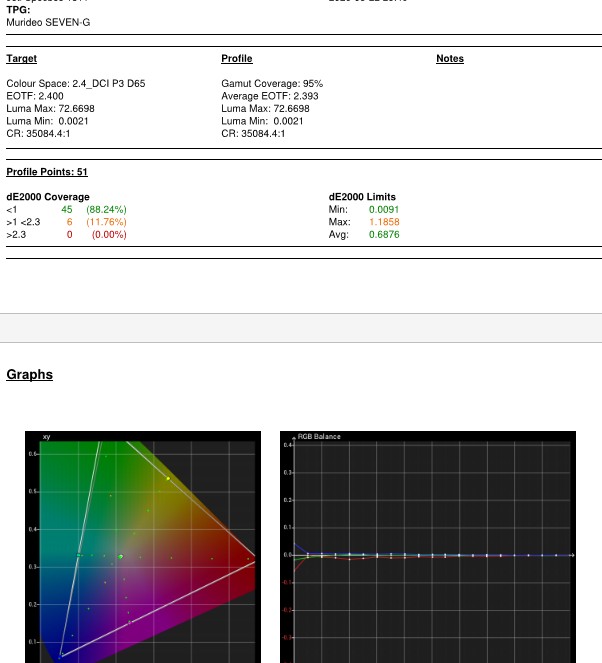This screenshot has width=602, height=663.
Task: Click the Murideo SEVEN-G text
Action: (48, 22)
